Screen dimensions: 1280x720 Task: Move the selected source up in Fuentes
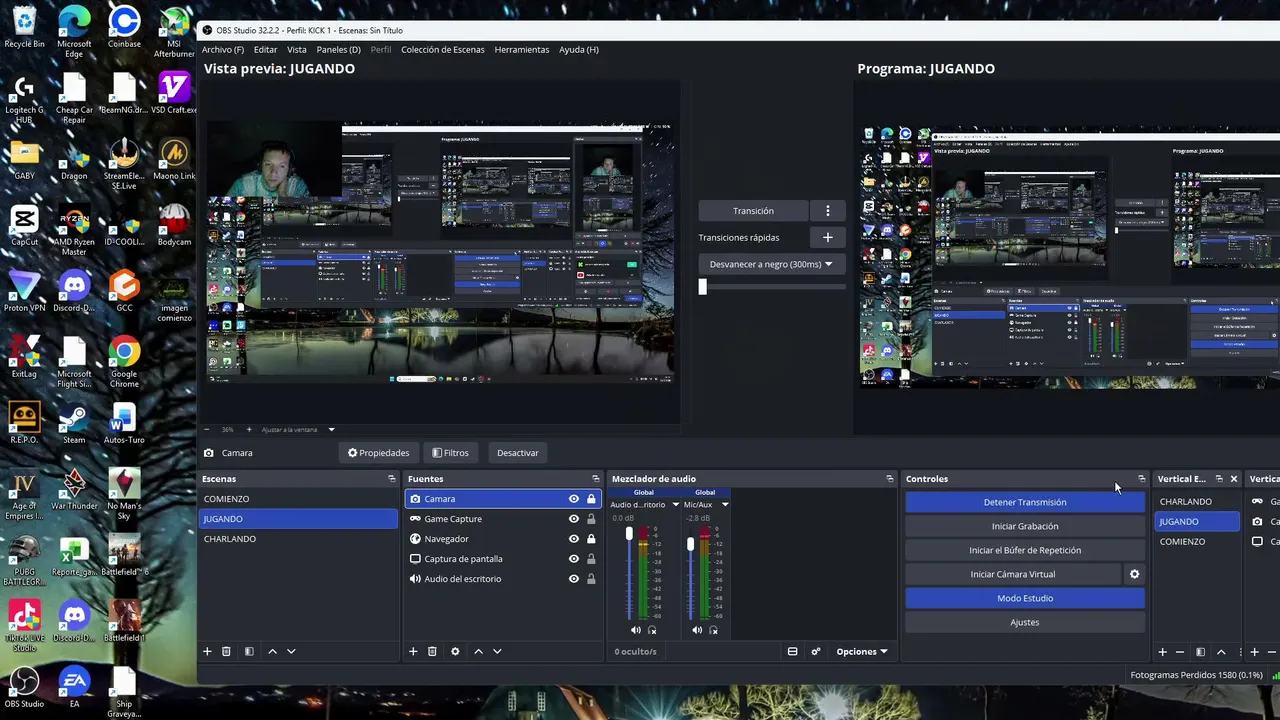point(478,651)
